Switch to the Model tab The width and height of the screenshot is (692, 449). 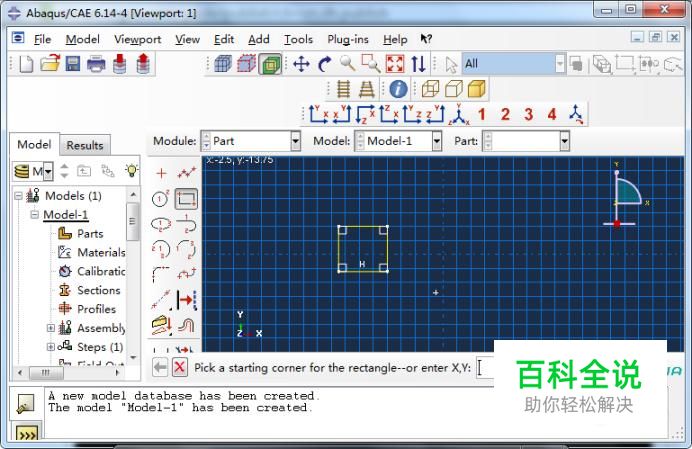tap(34, 144)
